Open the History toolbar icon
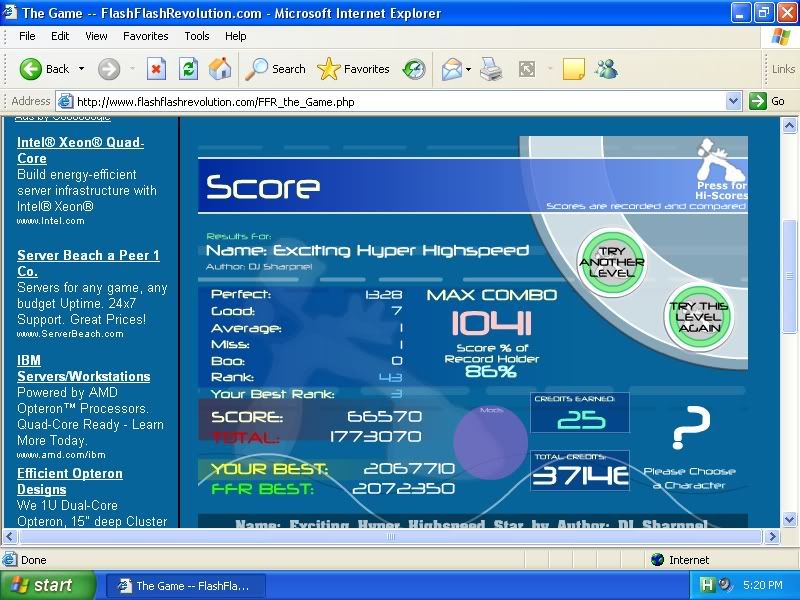Screen dimensions: 800x600 [414, 69]
